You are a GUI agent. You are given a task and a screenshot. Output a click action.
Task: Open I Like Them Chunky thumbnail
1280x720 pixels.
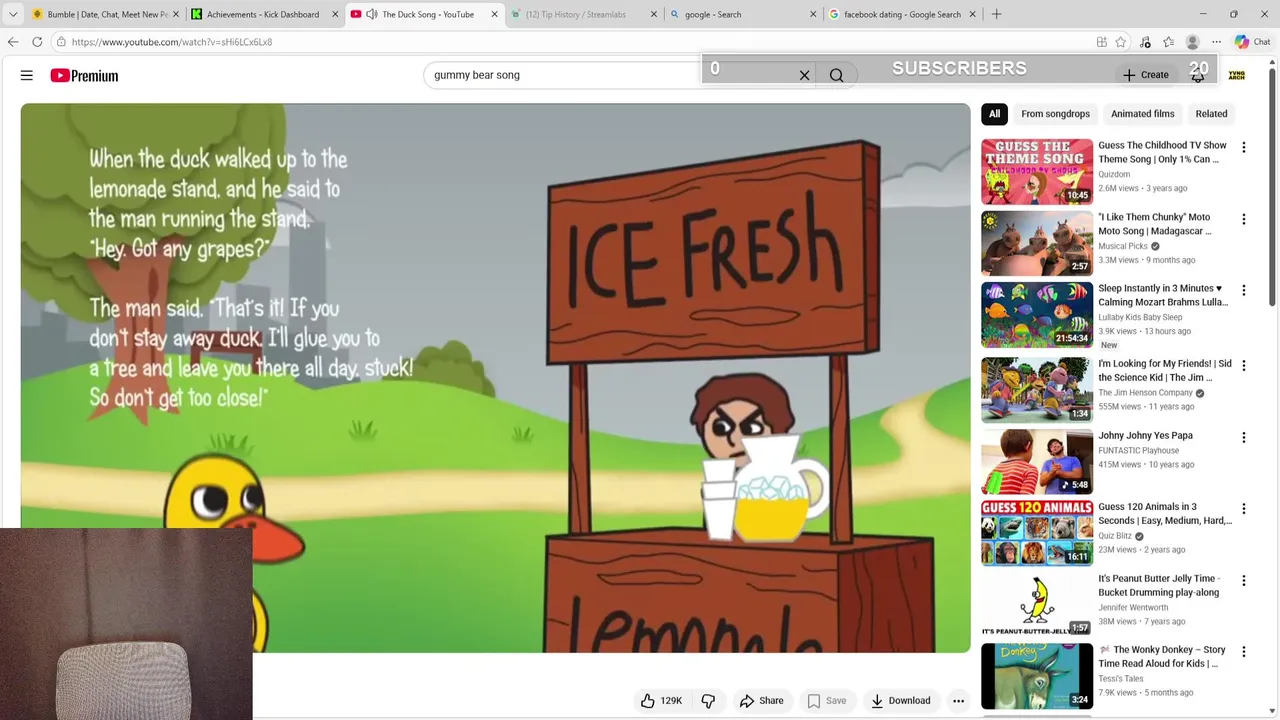coord(1037,243)
